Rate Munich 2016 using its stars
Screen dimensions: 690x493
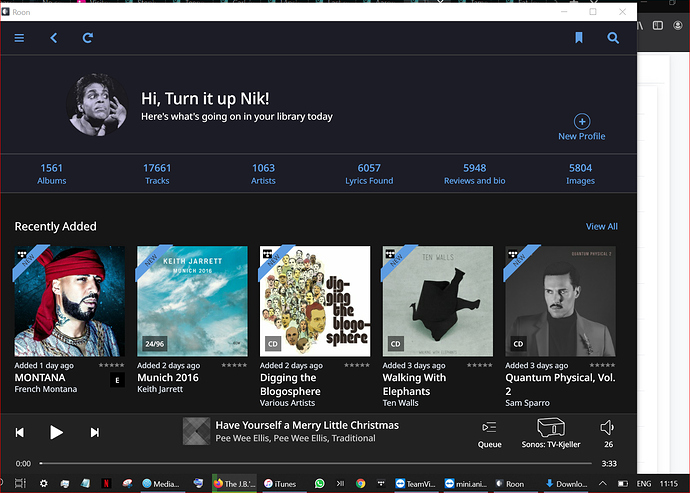(x=234, y=365)
